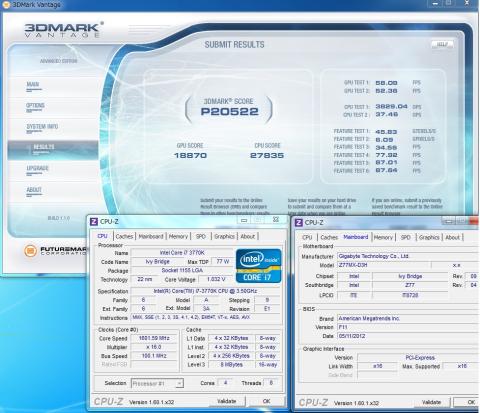Switch to SPD tab in left CPU-Z window
This screenshot has height=413, width=480.
[201, 236]
